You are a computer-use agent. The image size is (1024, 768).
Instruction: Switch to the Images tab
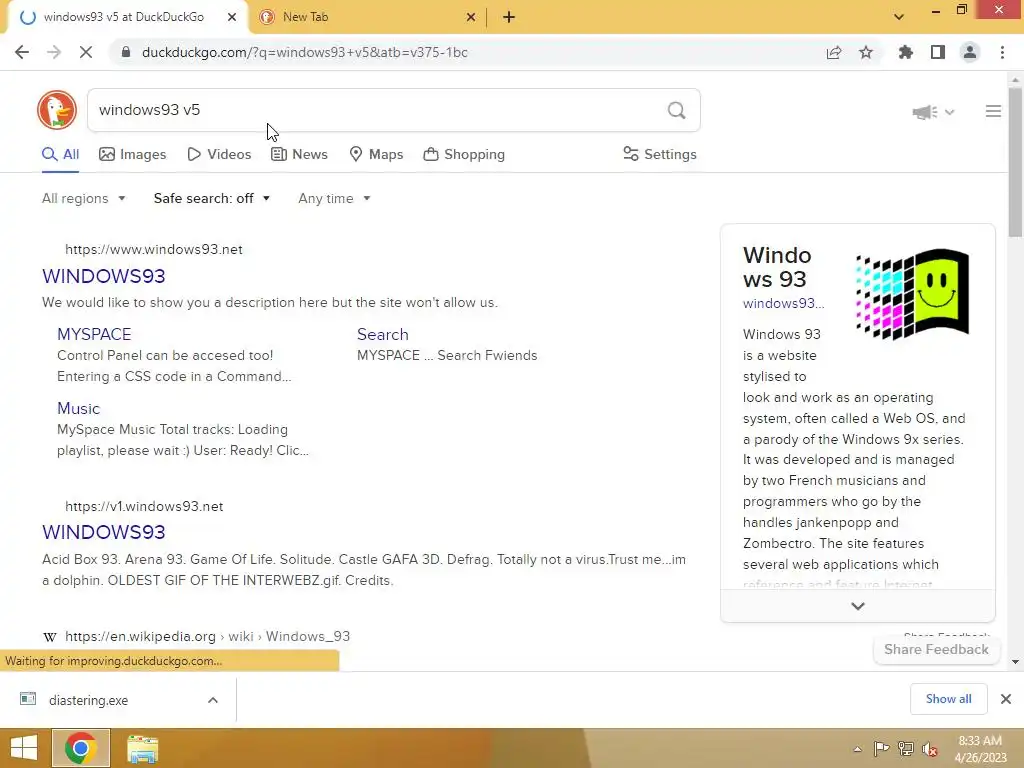coord(133,155)
